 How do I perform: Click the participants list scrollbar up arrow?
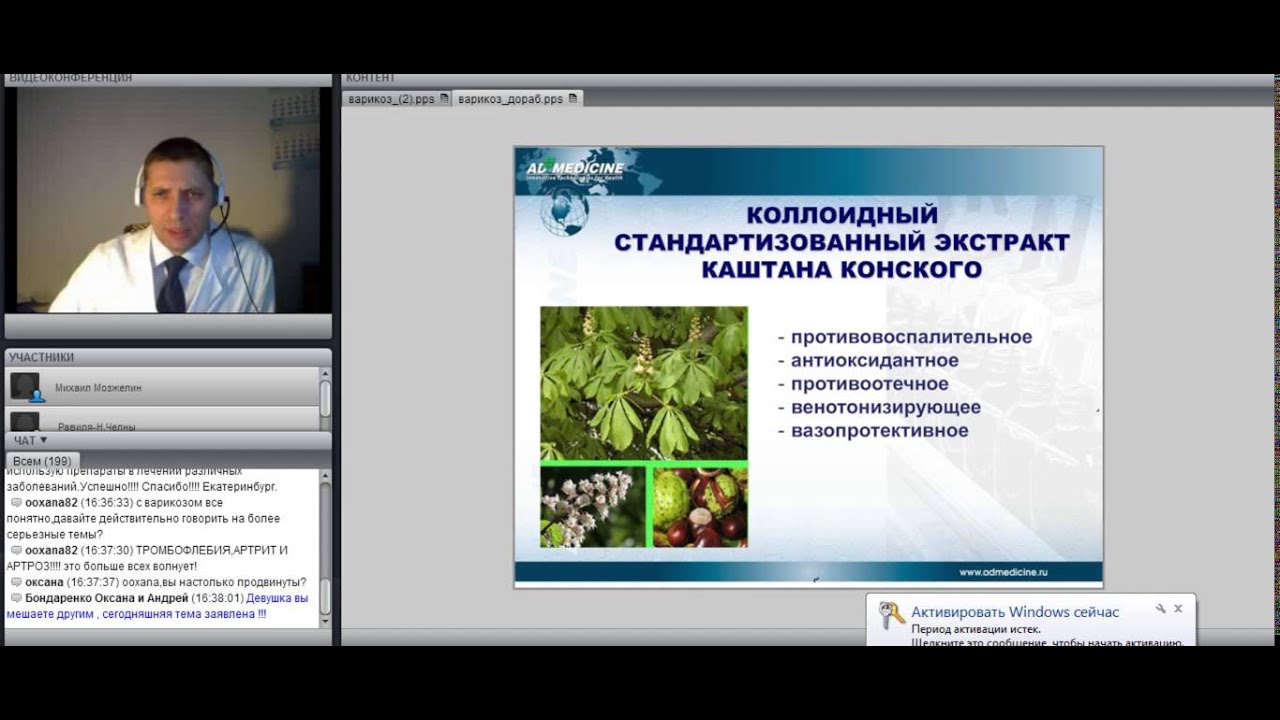[x=325, y=374]
